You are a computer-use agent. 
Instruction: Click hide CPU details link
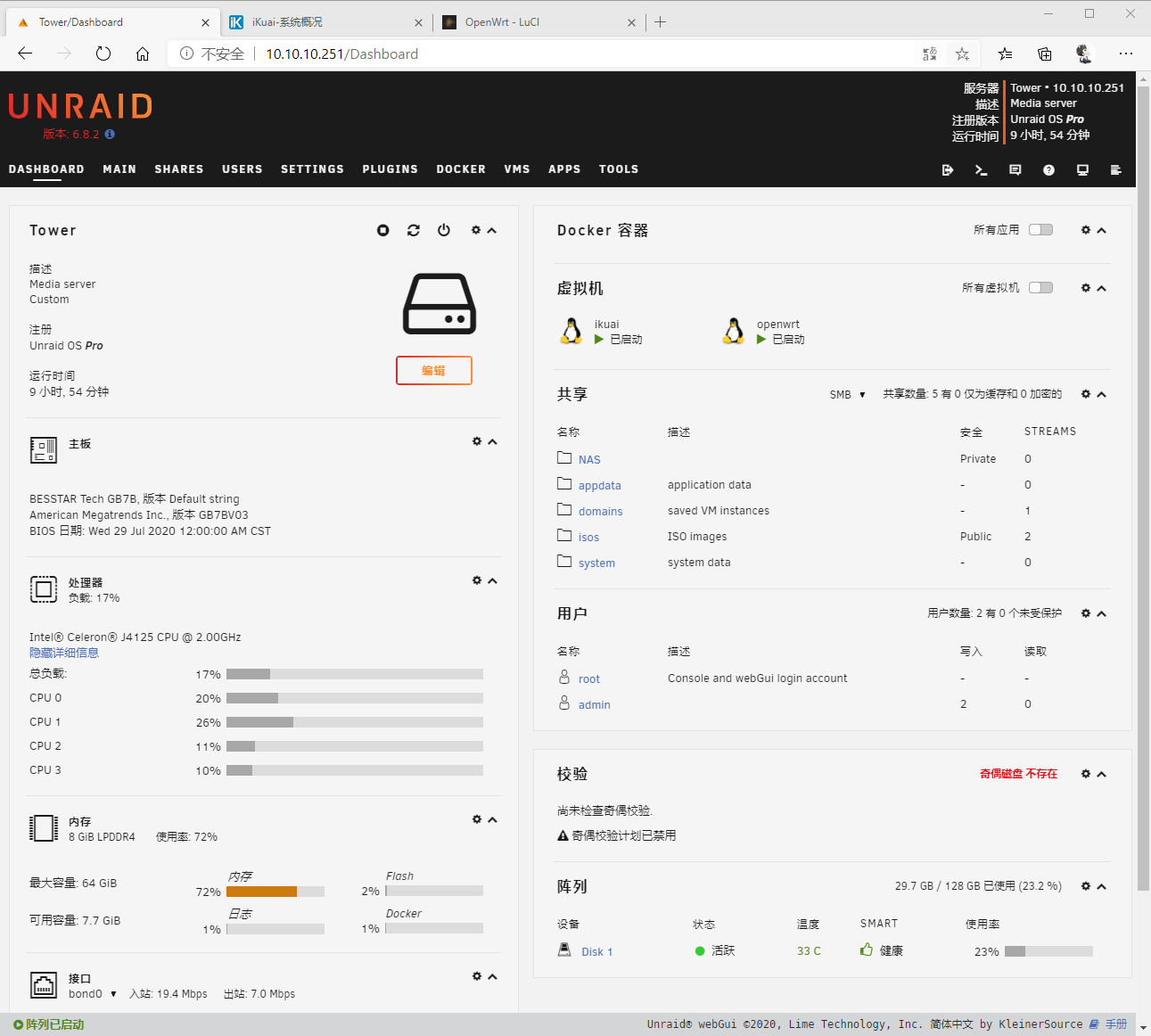coord(64,653)
